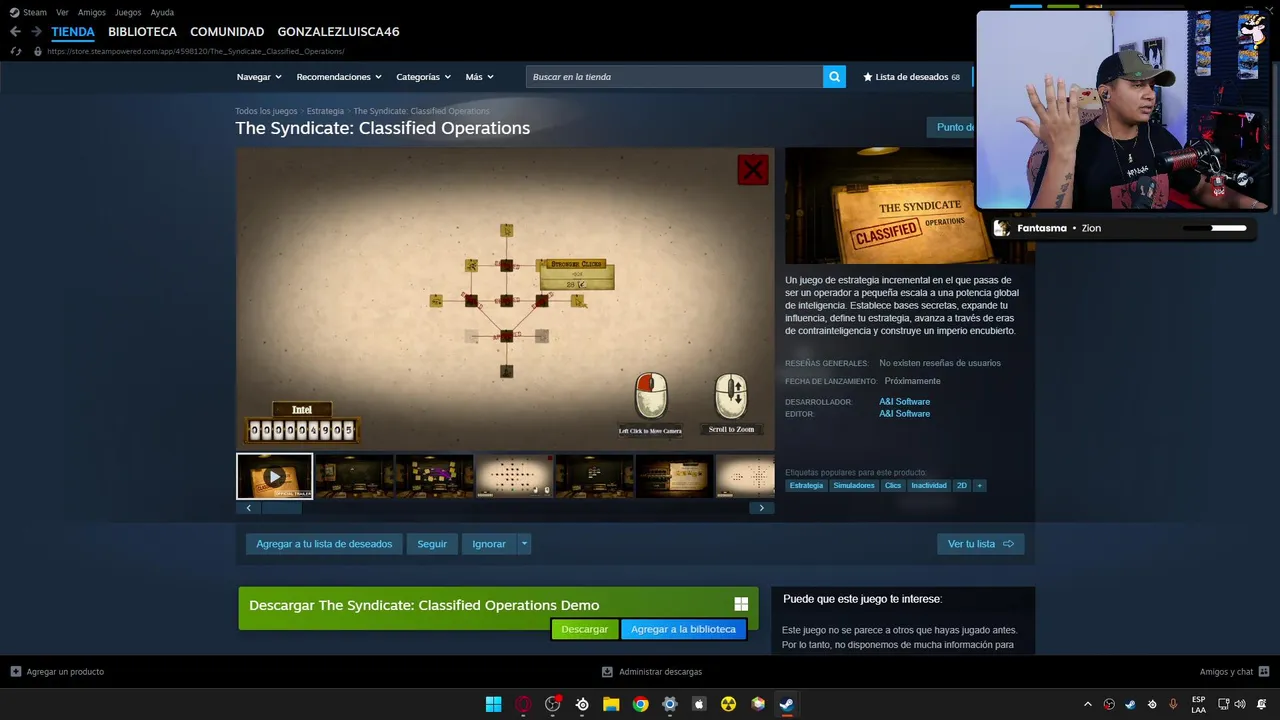The image size is (1280, 720).
Task: Open Google Chrome from the taskbar
Action: (x=640, y=704)
